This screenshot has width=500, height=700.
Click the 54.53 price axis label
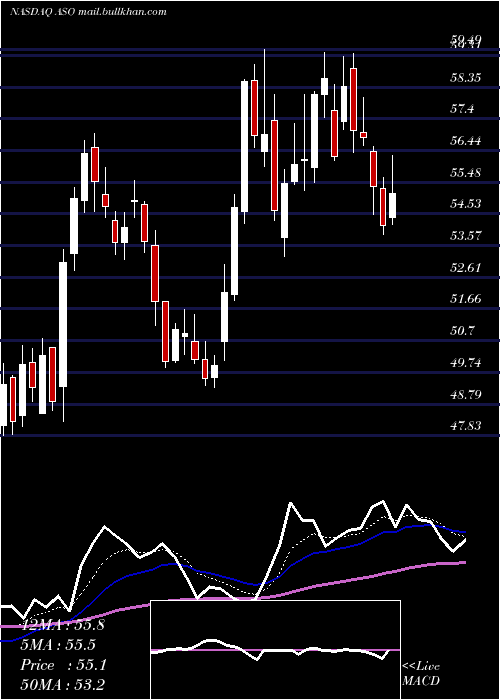[466, 204]
